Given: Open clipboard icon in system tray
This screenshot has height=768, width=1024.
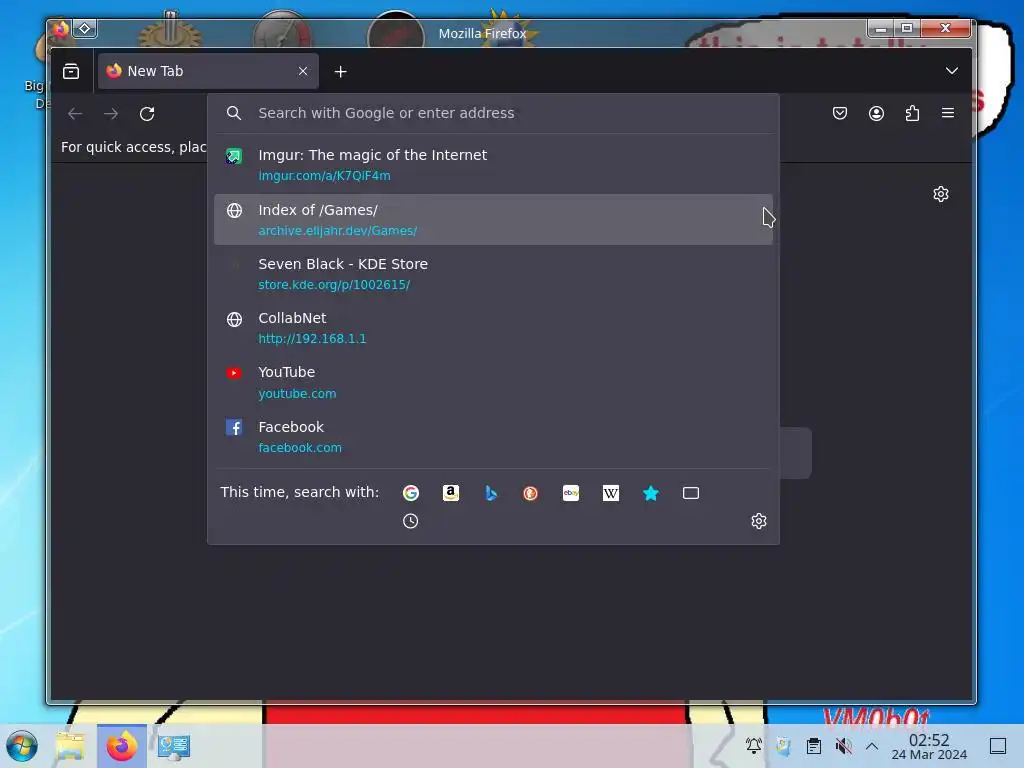Looking at the screenshot, I should pyautogui.click(x=814, y=746).
